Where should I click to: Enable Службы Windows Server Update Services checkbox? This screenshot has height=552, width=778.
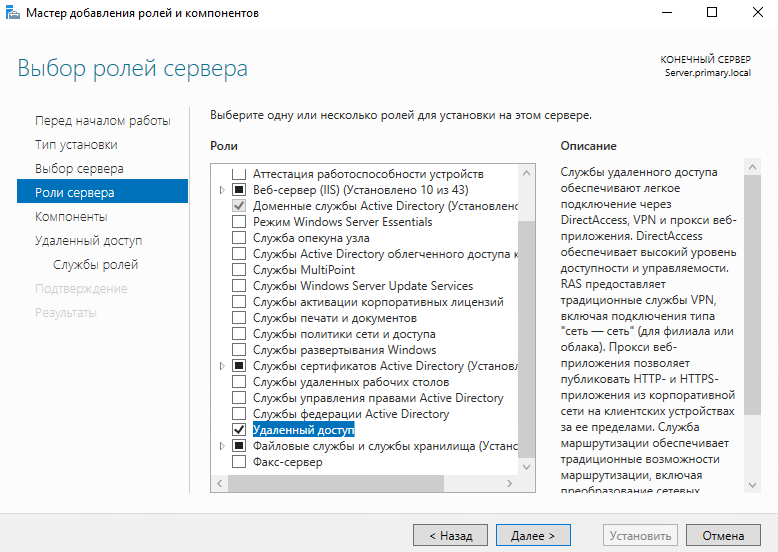pos(238,286)
